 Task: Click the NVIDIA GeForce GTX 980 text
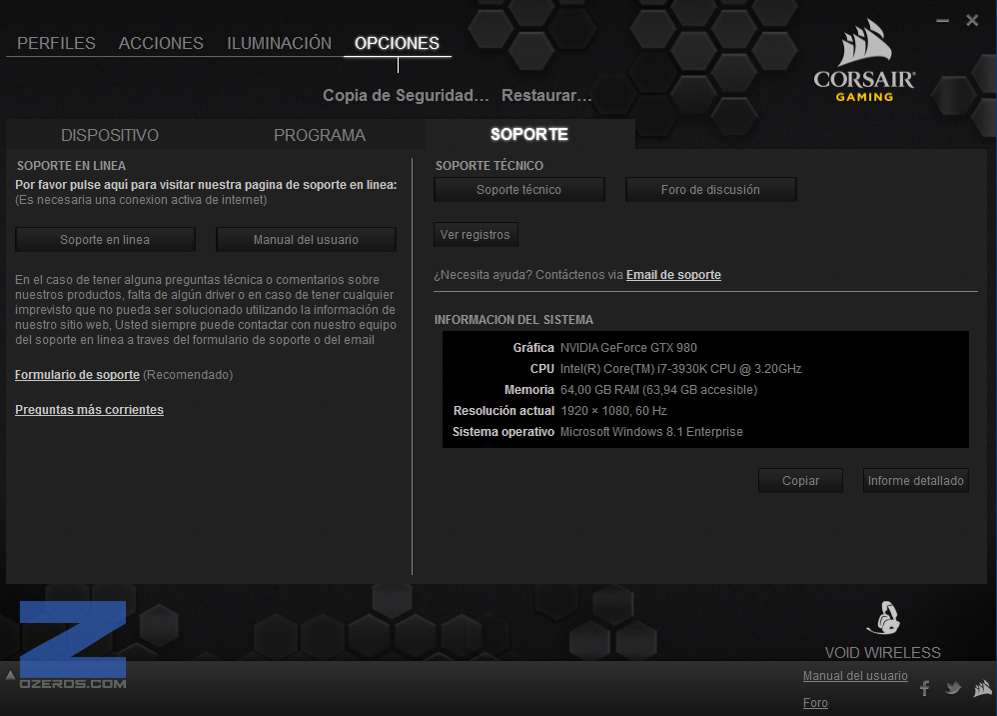[x=628, y=348]
